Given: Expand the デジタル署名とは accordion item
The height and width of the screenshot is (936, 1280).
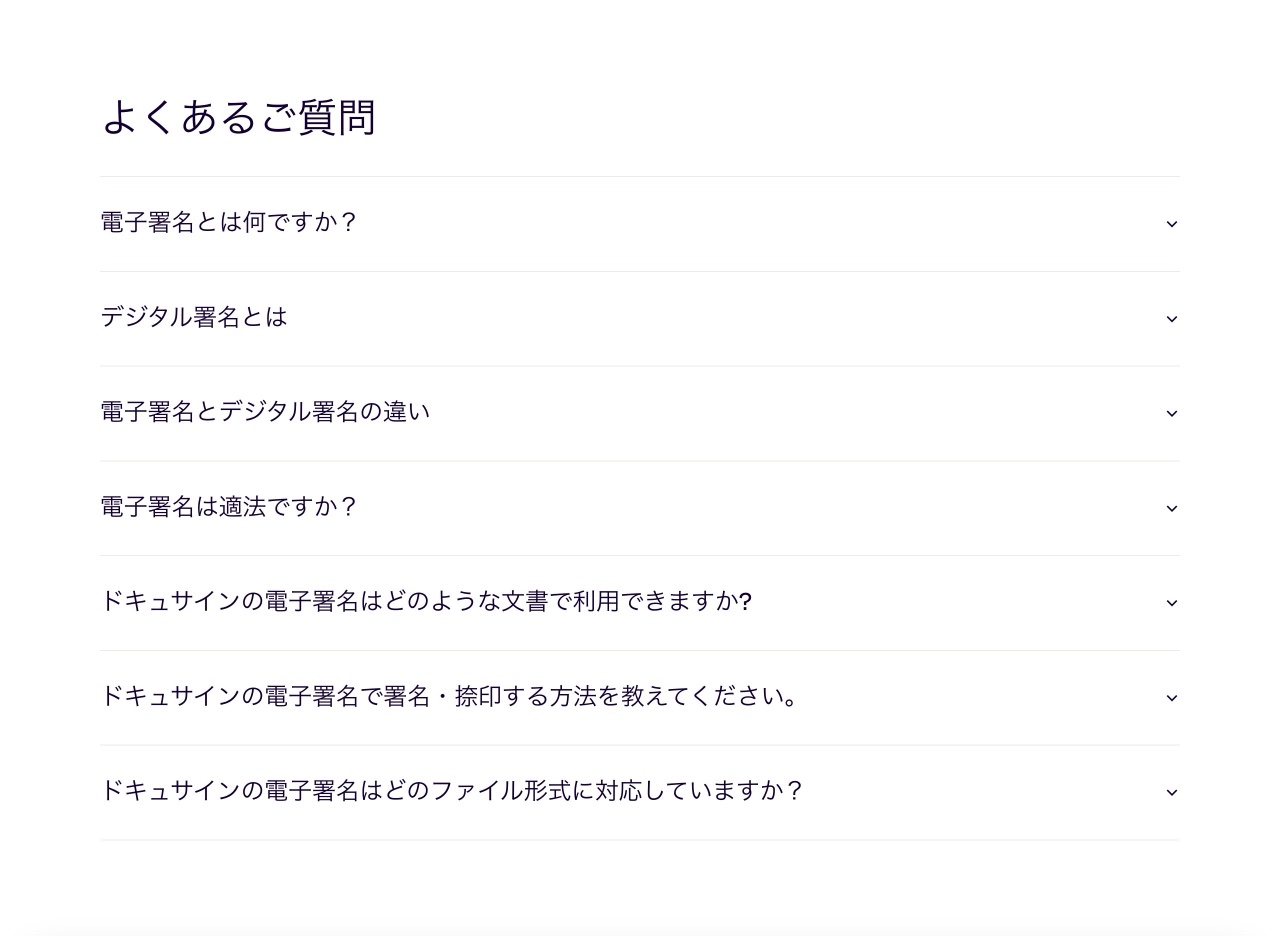Looking at the screenshot, I should tap(193, 317).
